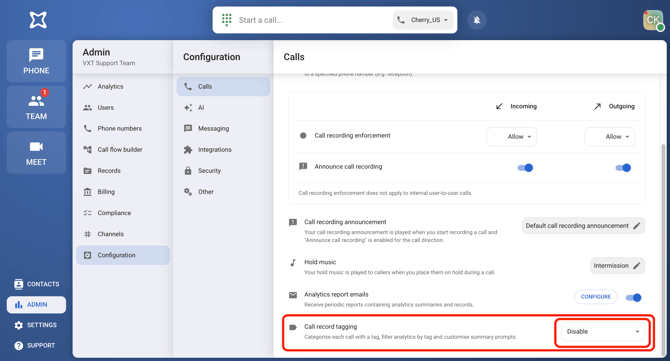Image resolution: width=670 pixels, height=361 pixels.
Task: Click the Configuration sidebar icon
Action: [88, 255]
